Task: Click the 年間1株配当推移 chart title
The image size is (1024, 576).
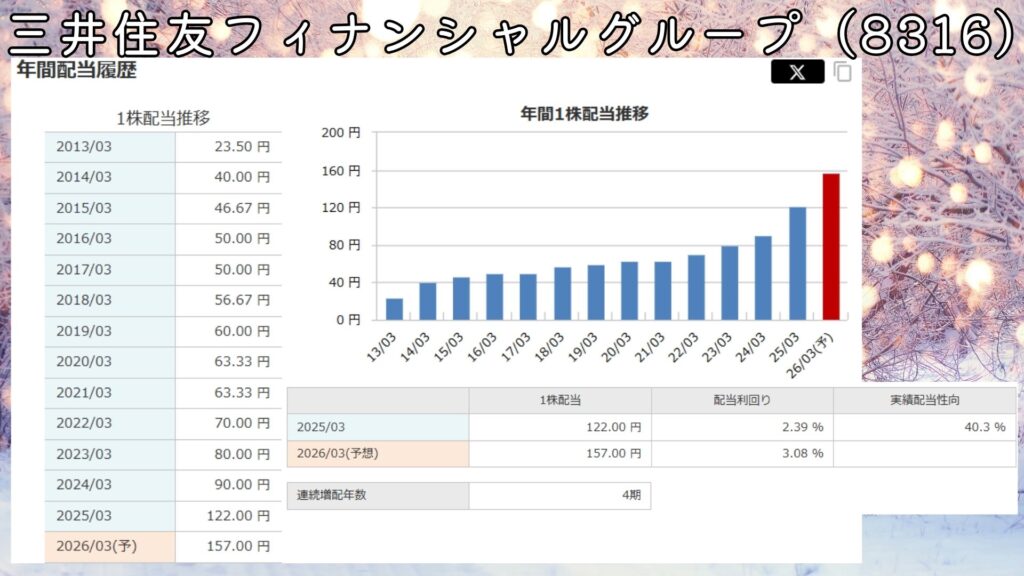Action: [584, 113]
